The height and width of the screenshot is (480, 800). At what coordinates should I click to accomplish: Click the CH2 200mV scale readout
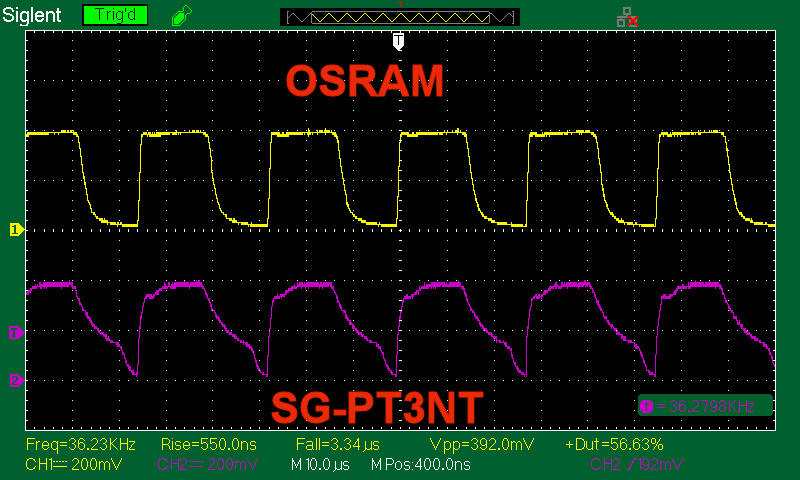point(207,464)
